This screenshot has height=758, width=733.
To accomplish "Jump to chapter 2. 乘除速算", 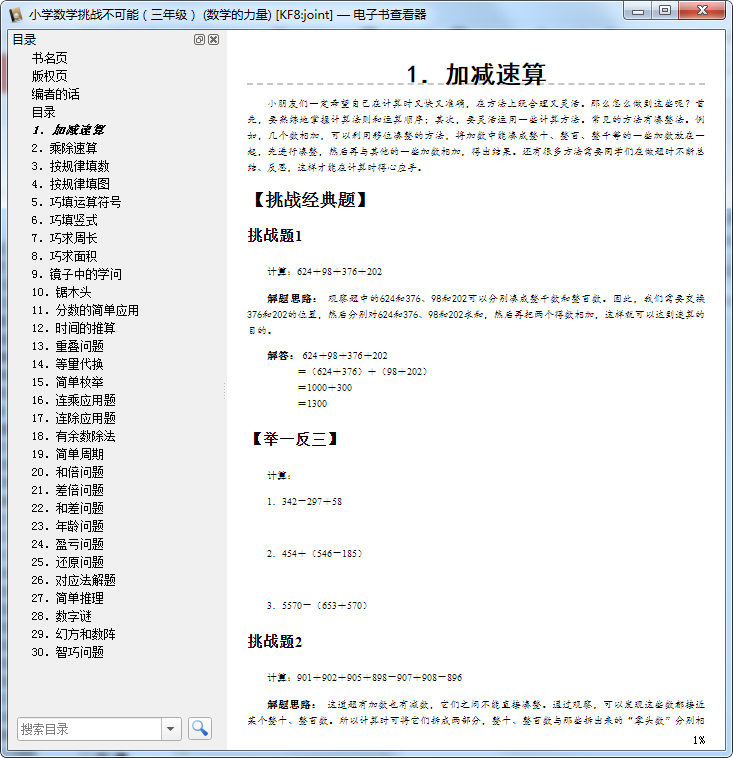I will [x=64, y=148].
